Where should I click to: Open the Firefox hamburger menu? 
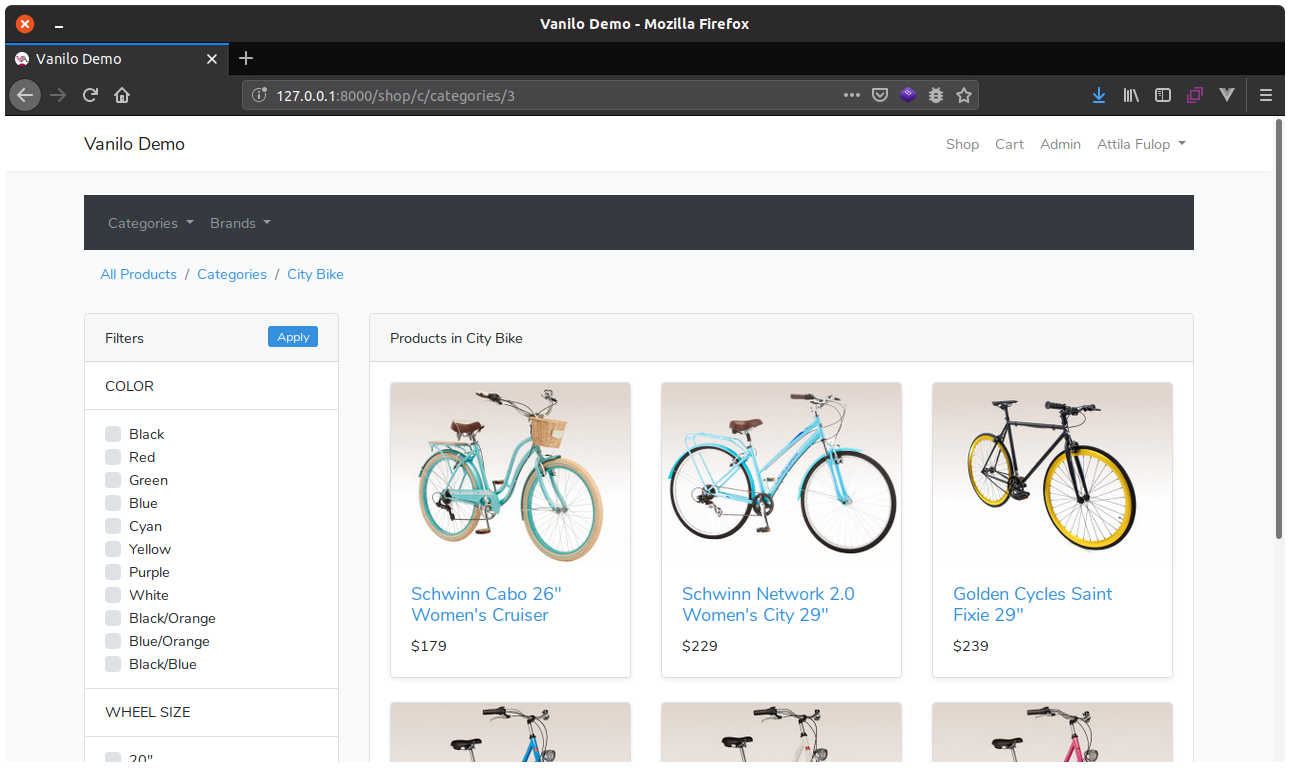[x=1266, y=95]
